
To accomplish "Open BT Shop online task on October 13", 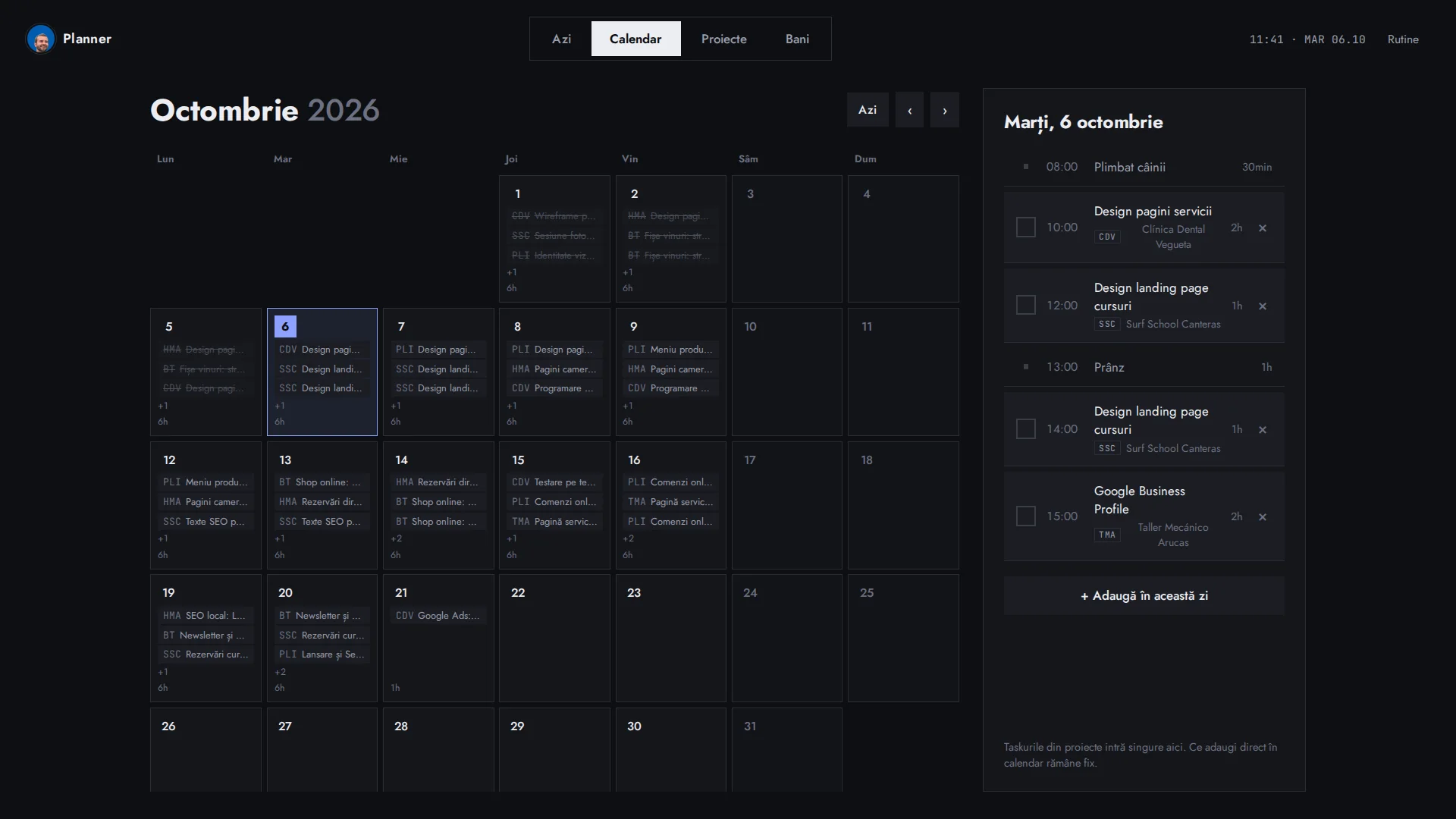I will click(322, 482).
